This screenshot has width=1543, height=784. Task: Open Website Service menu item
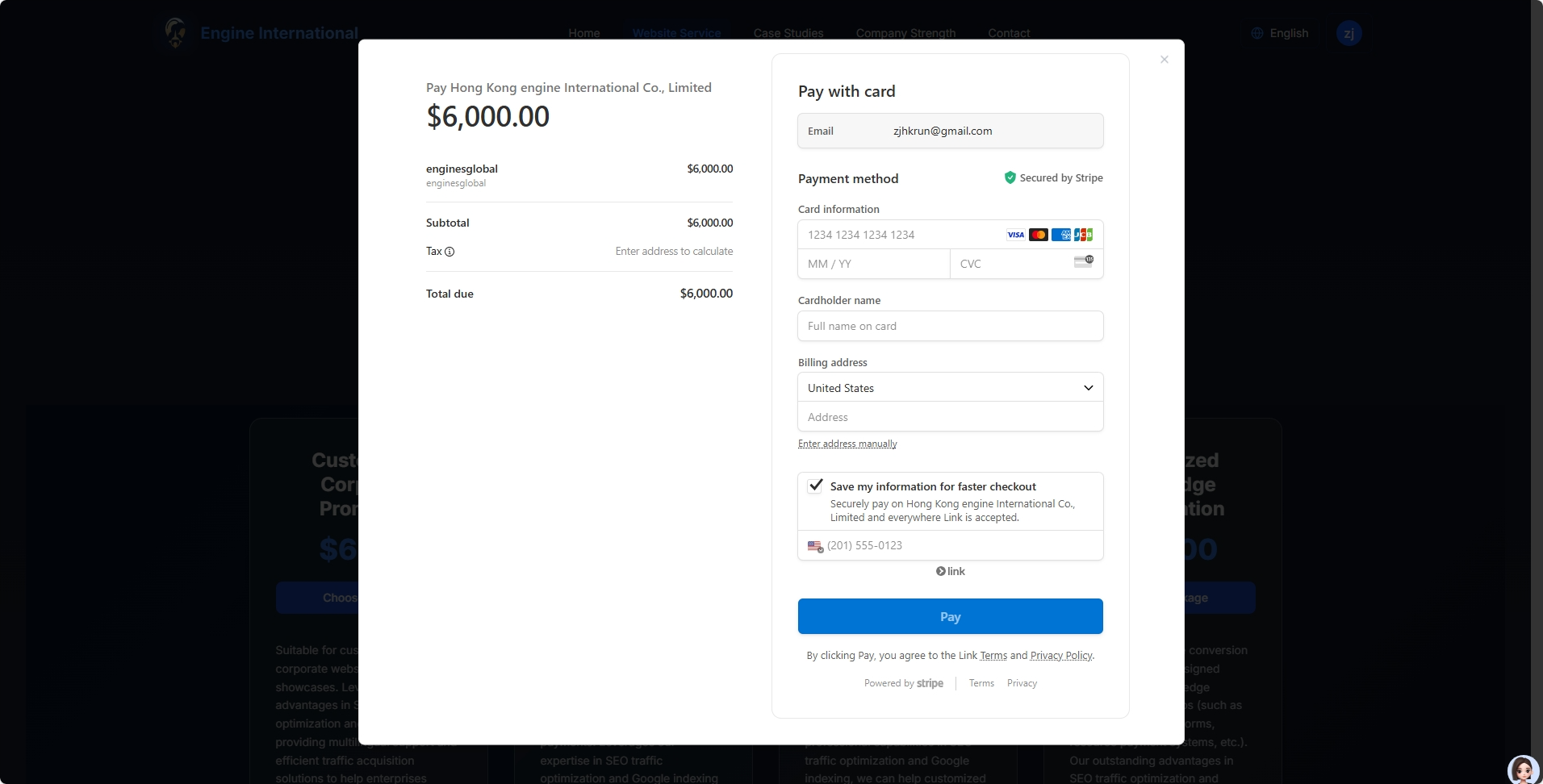tap(676, 33)
